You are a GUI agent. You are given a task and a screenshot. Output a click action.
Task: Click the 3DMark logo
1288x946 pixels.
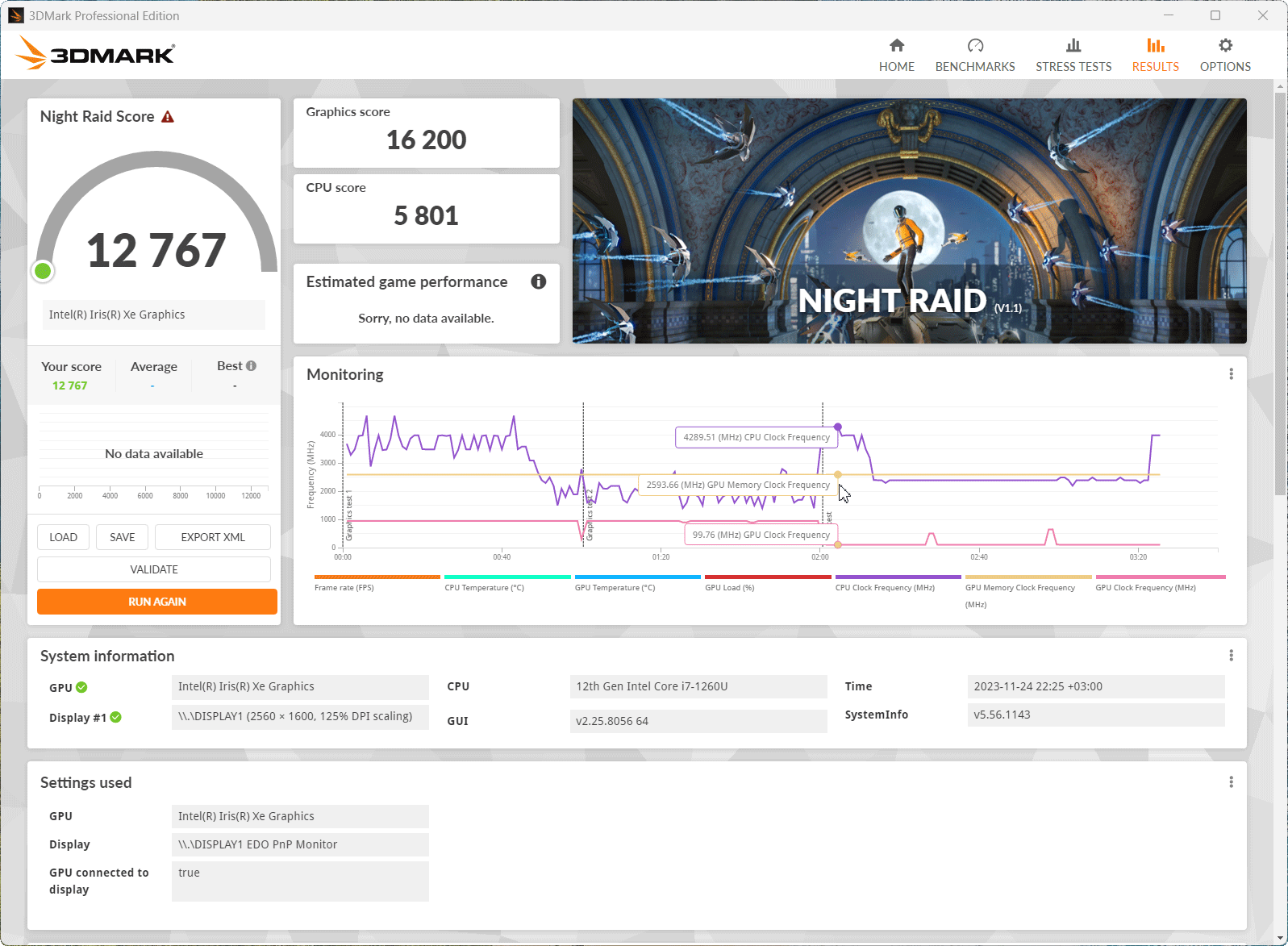point(95,53)
